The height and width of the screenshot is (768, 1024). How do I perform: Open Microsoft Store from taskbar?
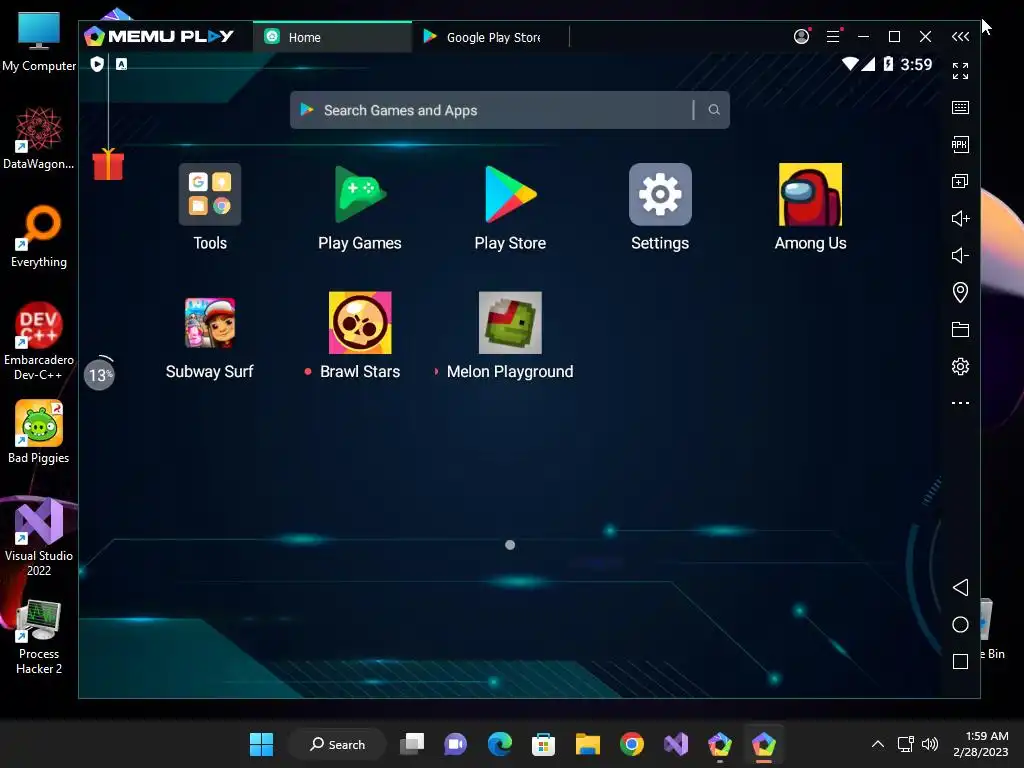pos(543,744)
